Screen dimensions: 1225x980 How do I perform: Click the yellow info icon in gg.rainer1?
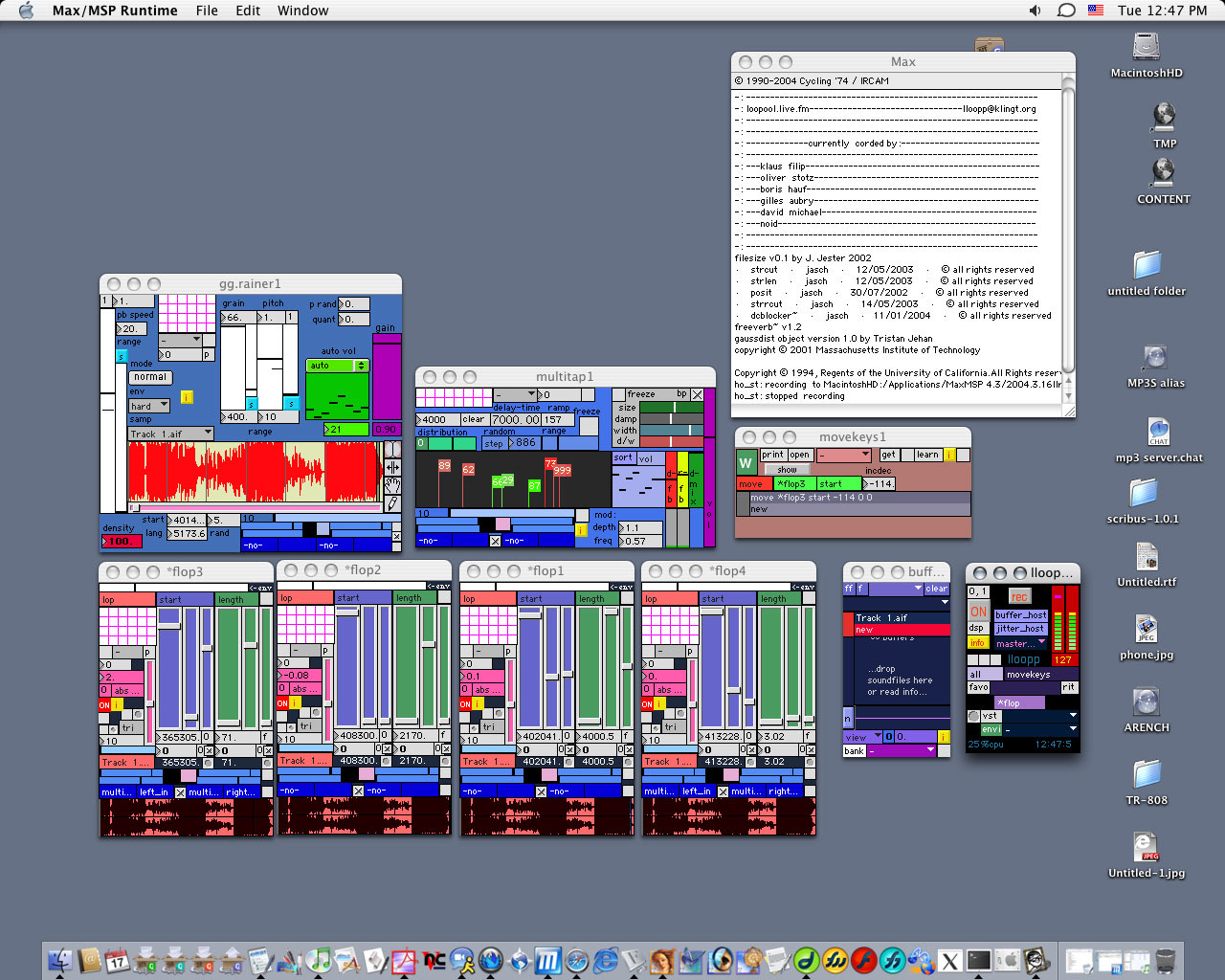point(187,397)
